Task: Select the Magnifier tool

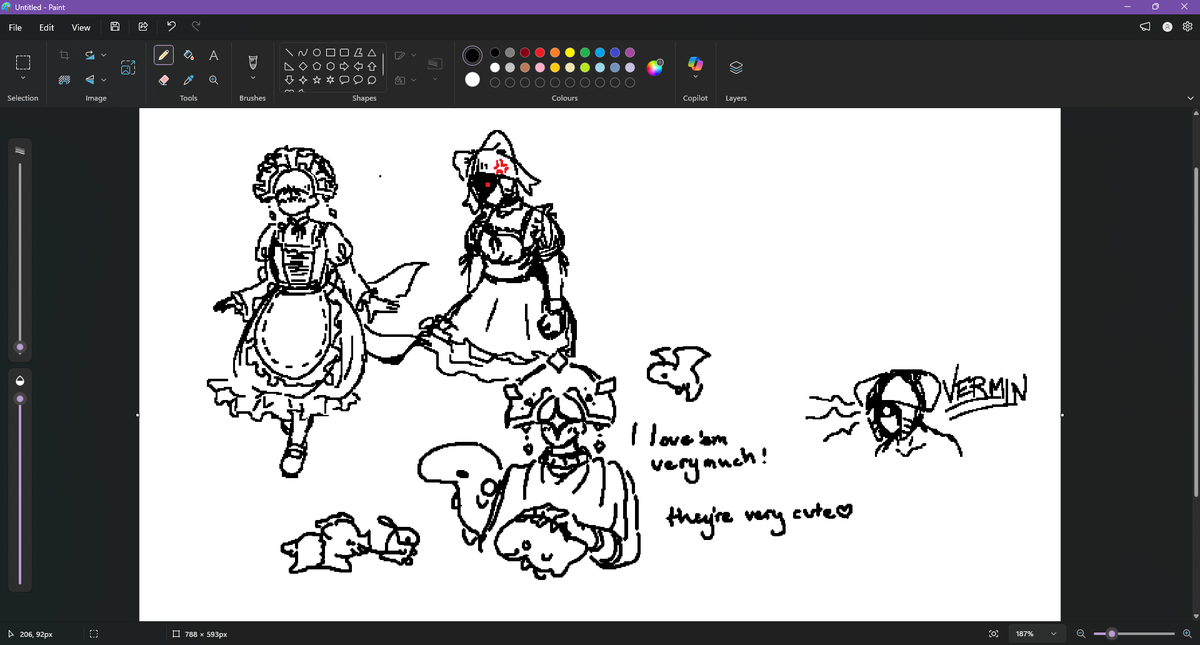Action: point(214,80)
